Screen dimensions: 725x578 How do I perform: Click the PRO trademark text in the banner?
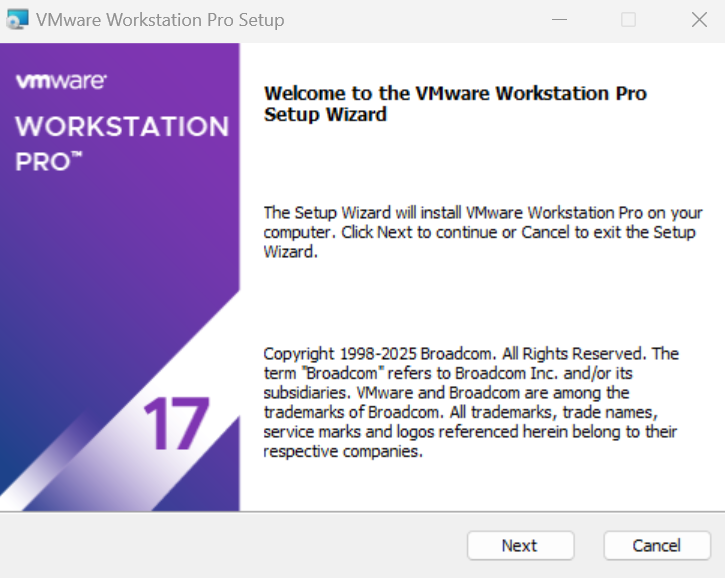pyautogui.click(x=48, y=161)
